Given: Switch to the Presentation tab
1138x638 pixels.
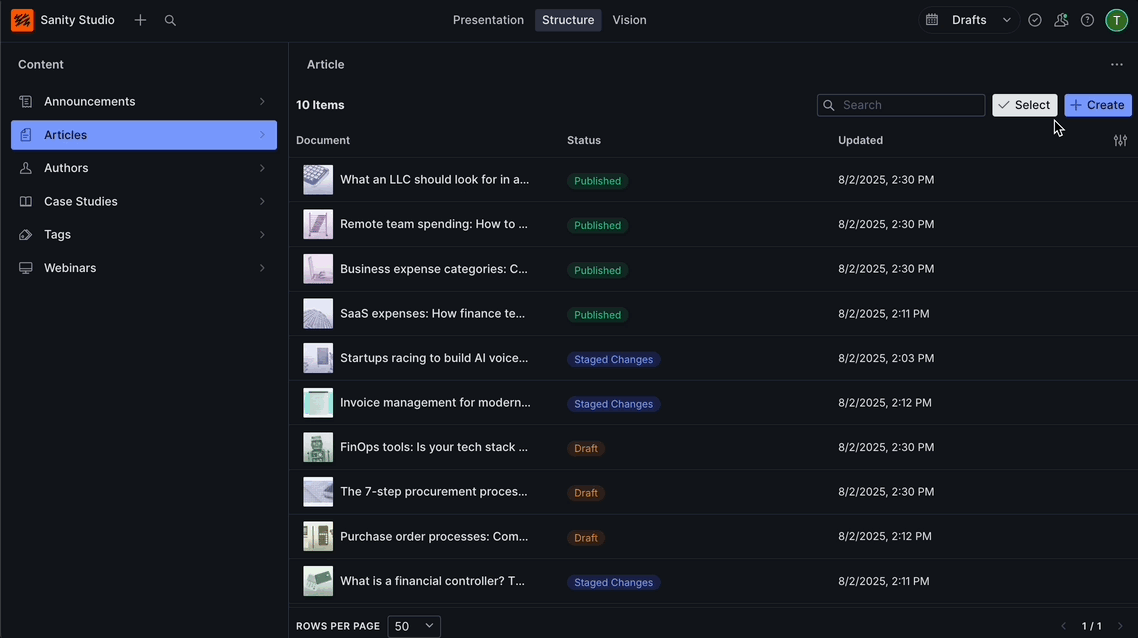Looking at the screenshot, I should click(488, 19).
